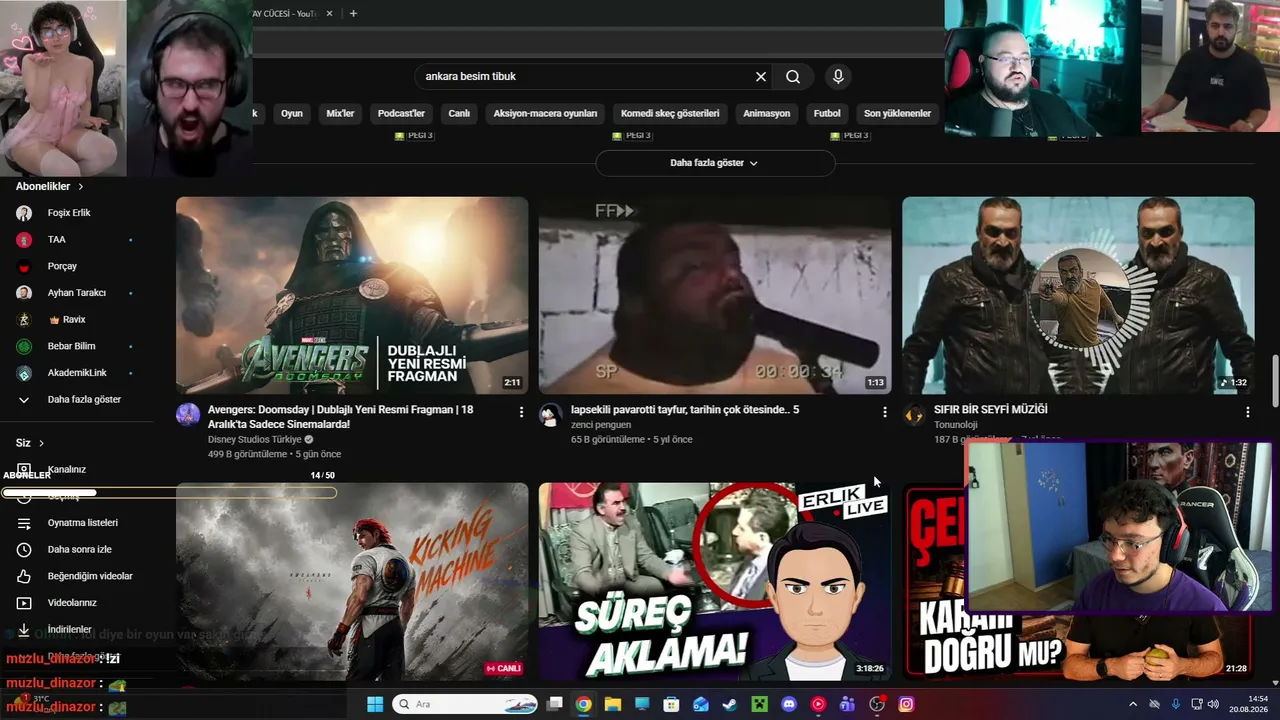Screen dimensions: 1280x720
Task: Open options menu for Avengers Doomsday video
Action: [x=521, y=411]
